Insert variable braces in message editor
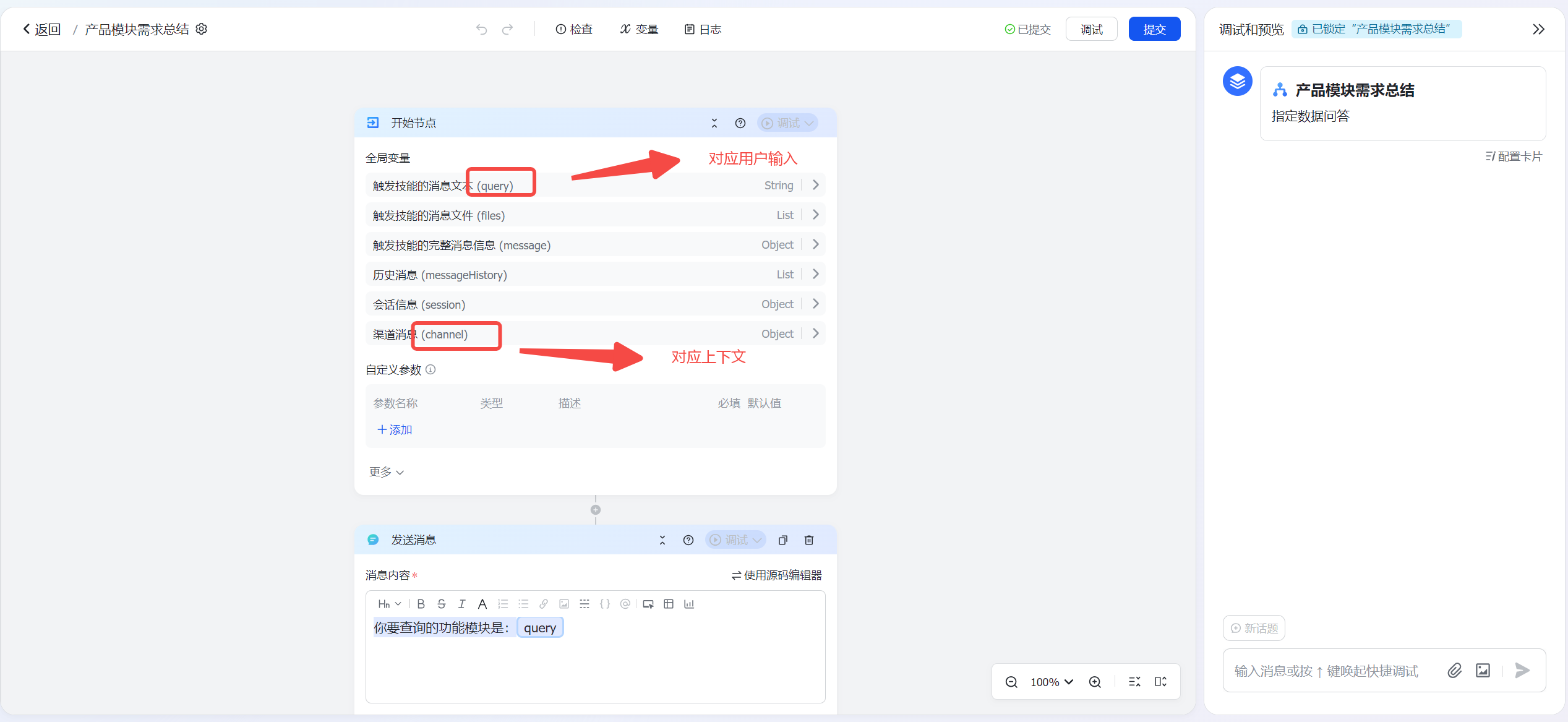 pyautogui.click(x=605, y=604)
